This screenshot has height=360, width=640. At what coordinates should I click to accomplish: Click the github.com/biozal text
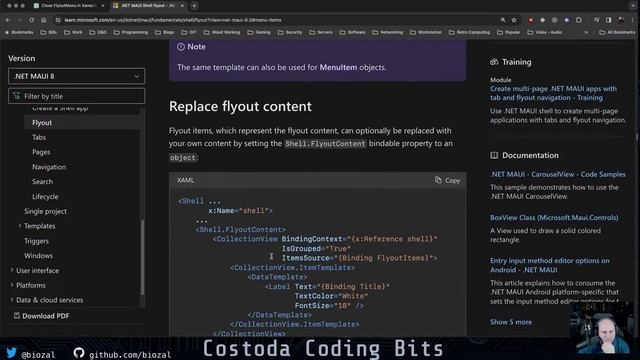[x=130, y=354]
